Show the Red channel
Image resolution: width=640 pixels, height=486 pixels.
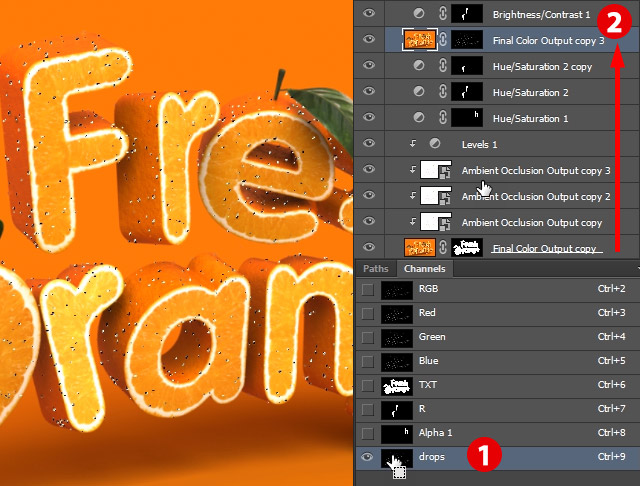(367, 313)
